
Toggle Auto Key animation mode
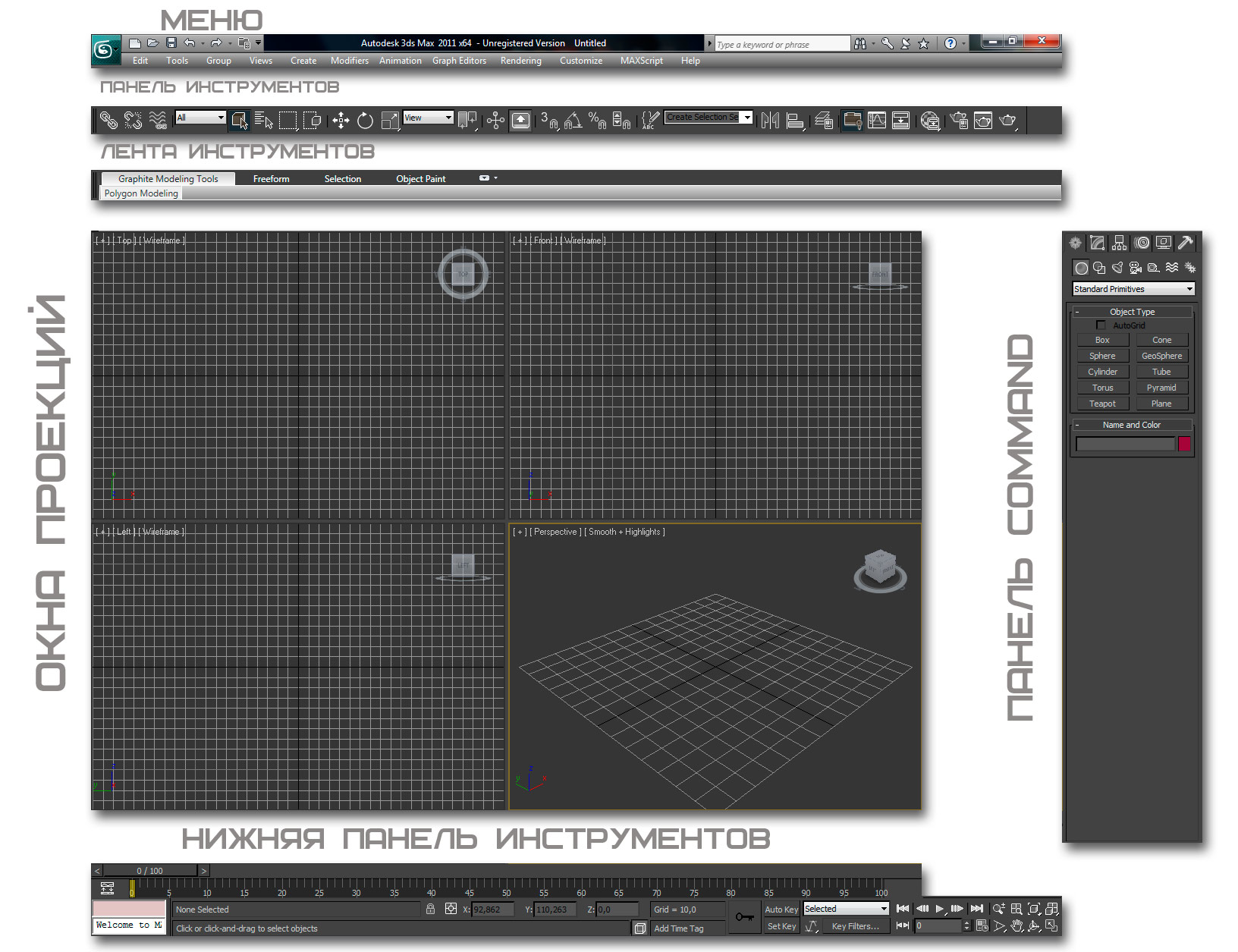[x=781, y=910]
